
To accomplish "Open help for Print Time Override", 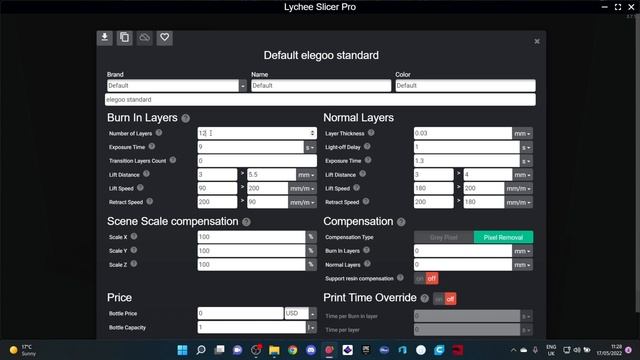I will (425, 298).
